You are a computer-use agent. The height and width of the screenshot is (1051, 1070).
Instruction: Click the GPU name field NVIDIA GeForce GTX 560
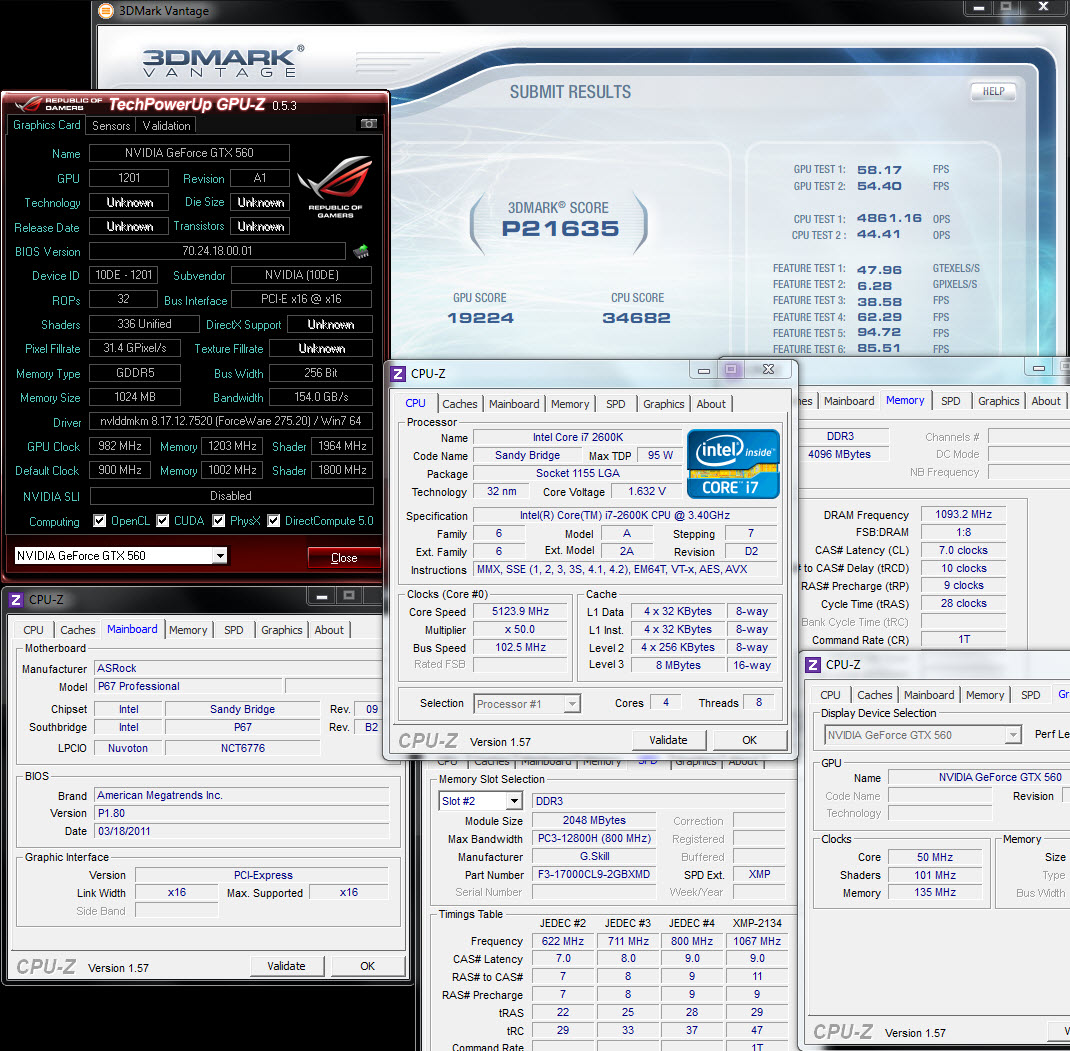(189, 153)
